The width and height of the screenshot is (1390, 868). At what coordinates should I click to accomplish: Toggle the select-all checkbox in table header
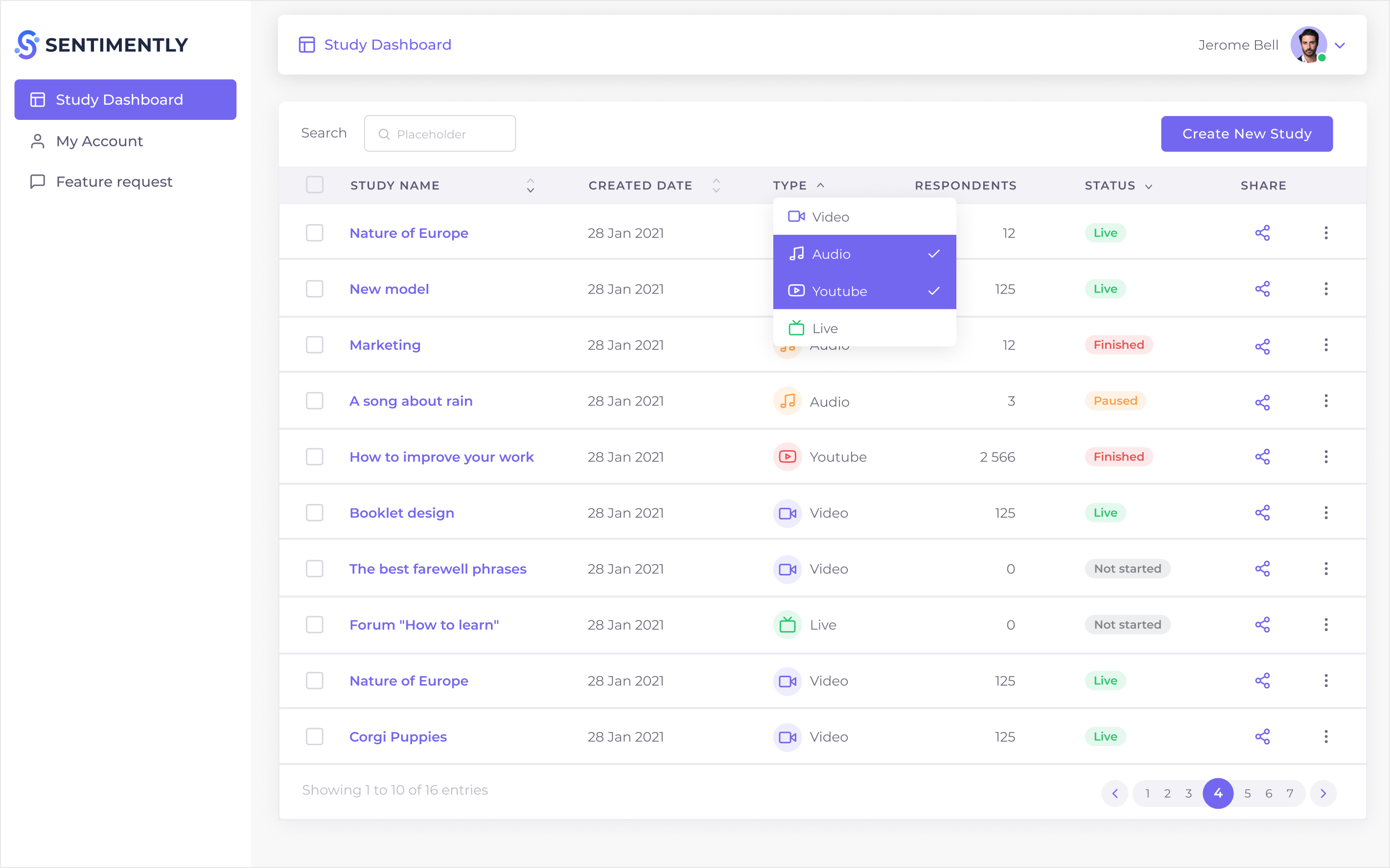click(315, 185)
